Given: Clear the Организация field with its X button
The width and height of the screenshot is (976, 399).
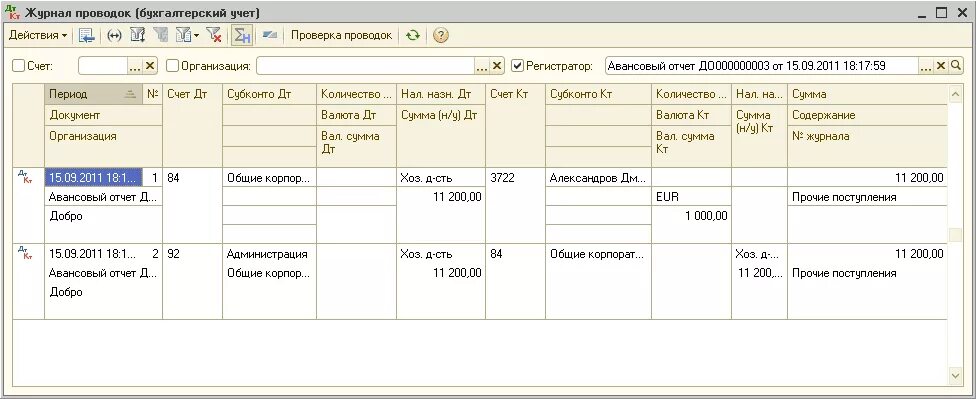Looking at the screenshot, I should point(497,65).
